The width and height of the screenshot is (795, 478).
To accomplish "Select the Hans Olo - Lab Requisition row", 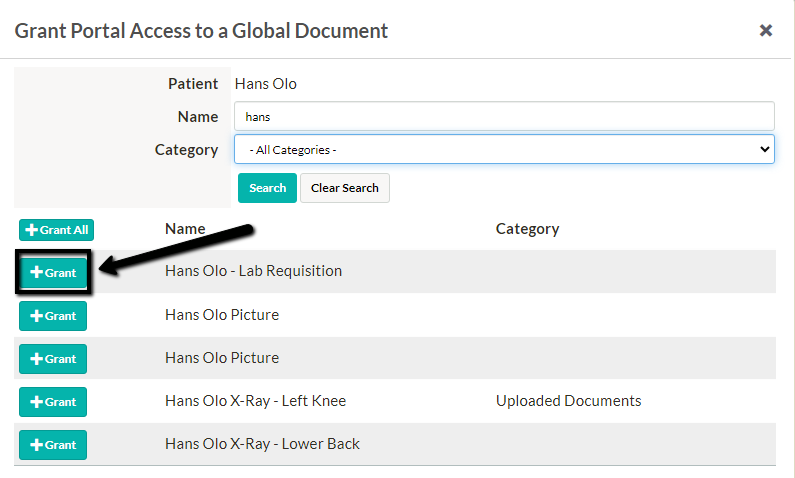I will [395, 271].
